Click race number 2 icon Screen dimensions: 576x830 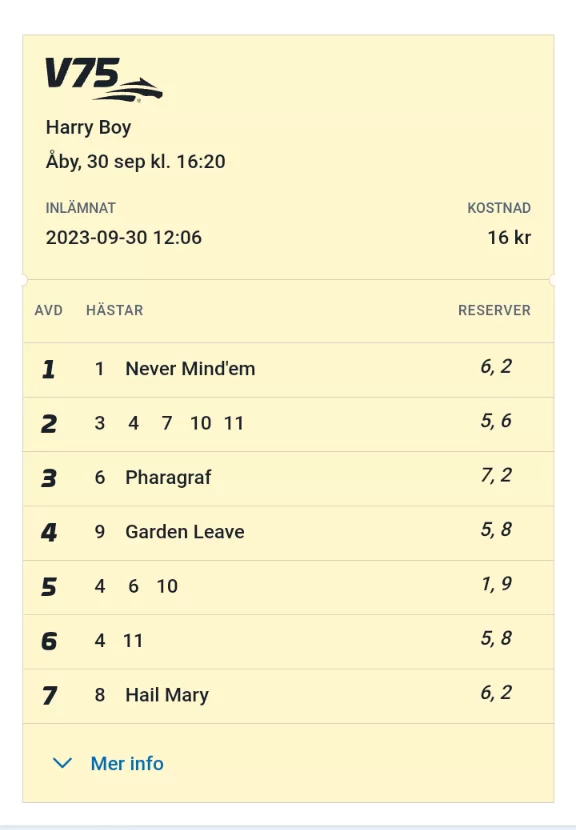pos(49,423)
